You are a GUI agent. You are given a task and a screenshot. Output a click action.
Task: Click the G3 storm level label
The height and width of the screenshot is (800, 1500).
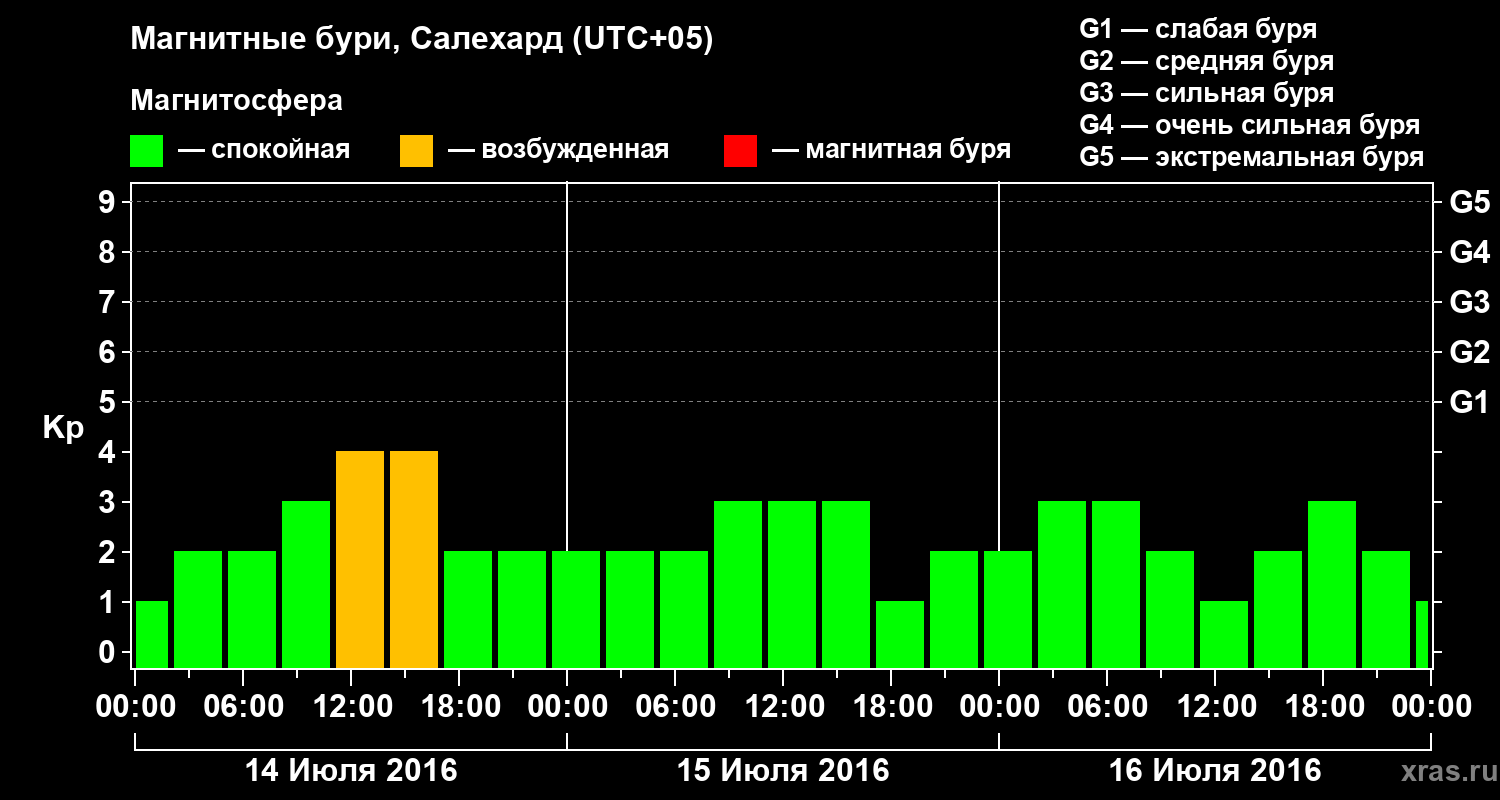point(1469,302)
